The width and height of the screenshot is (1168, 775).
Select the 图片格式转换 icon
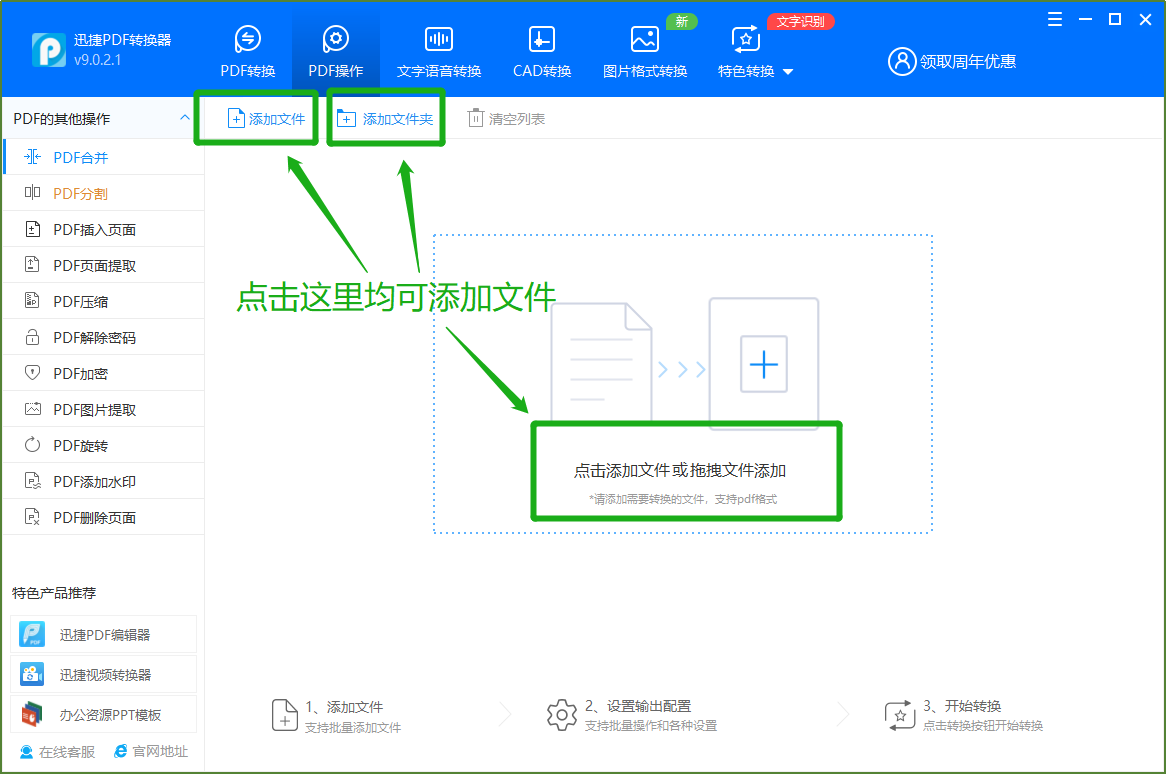[x=644, y=40]
